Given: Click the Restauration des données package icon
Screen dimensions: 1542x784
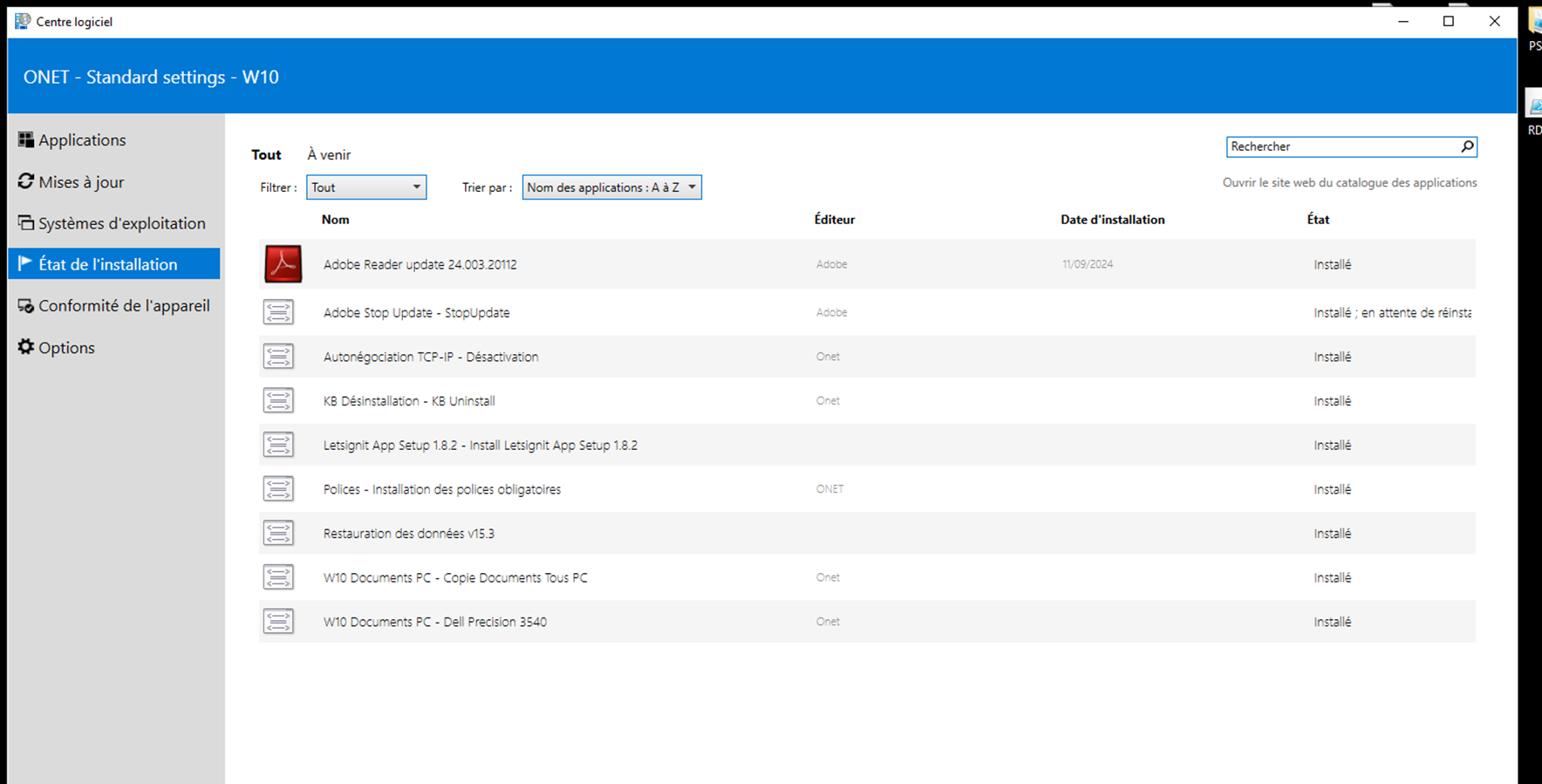Looking at the screenshot, I should point(278,533).
